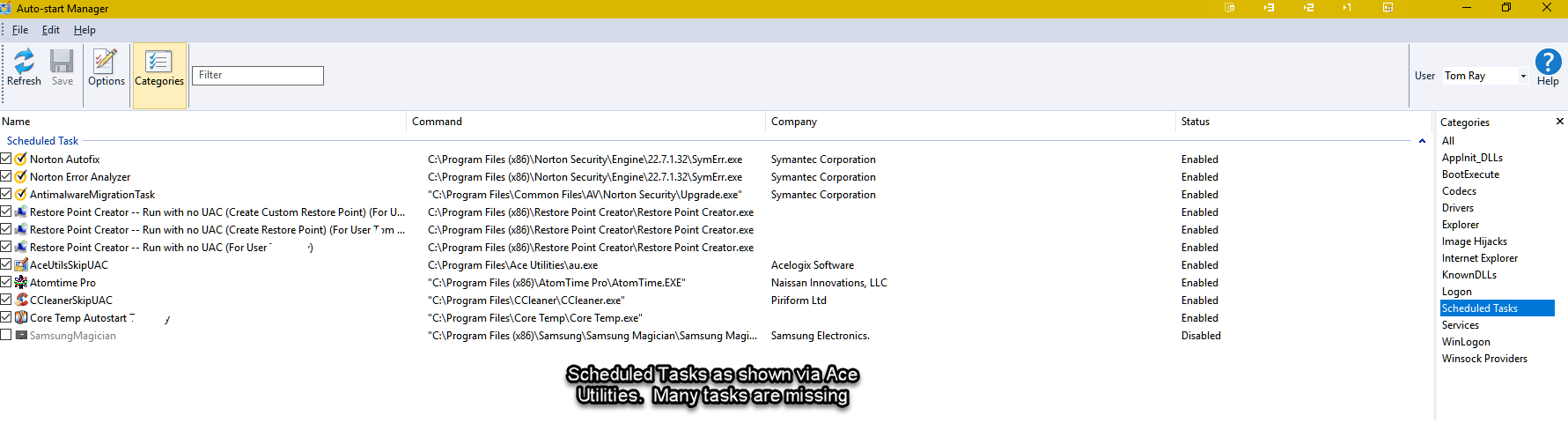The image size is (1568, 423).
Task: Open the Edit menu
Action: [x=51, y=30]
